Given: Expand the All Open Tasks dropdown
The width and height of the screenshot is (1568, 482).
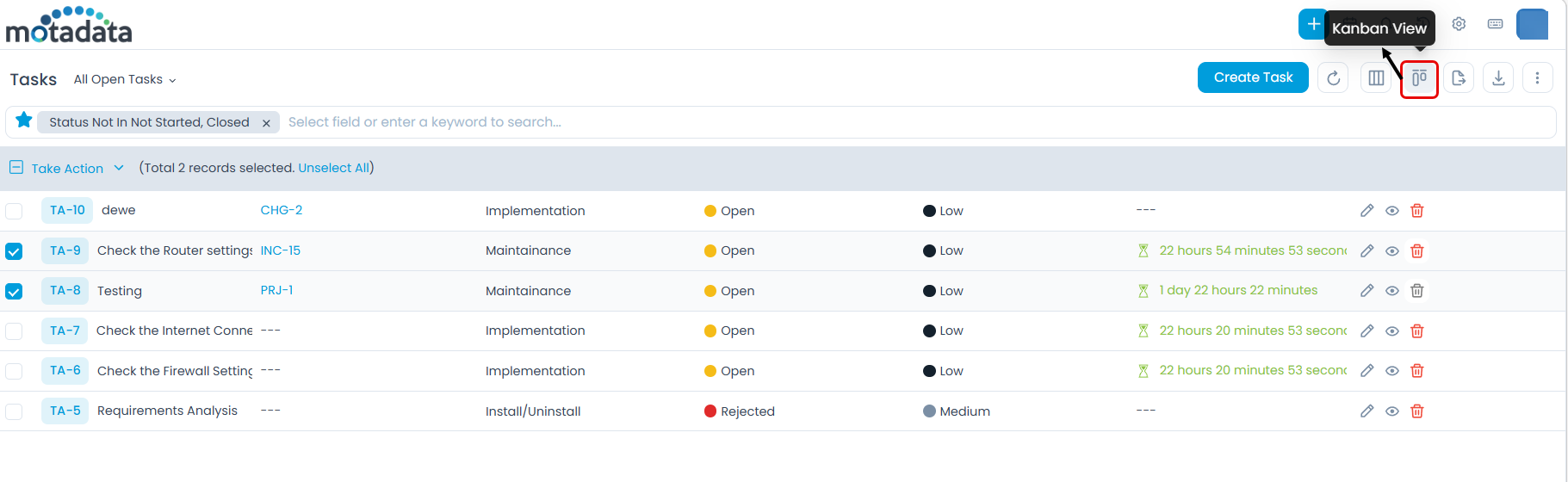Looking at the screenshot, I should click(x=125, y=79).
